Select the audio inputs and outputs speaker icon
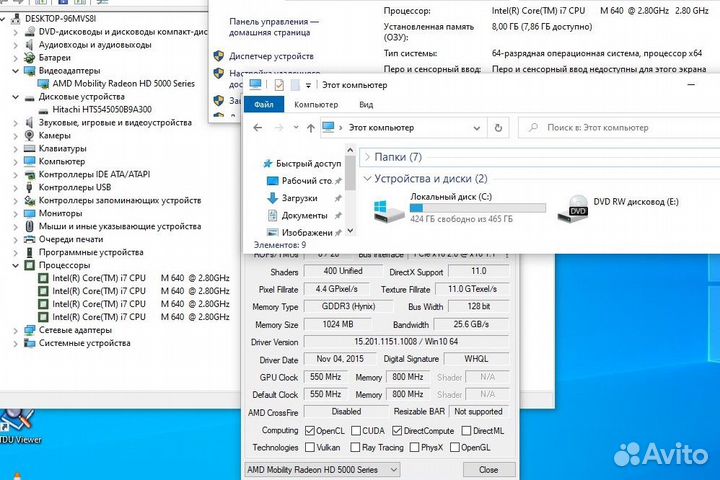The width and height of the screenshot is (720, 480). pyautogui.click(x=30, y=45)
